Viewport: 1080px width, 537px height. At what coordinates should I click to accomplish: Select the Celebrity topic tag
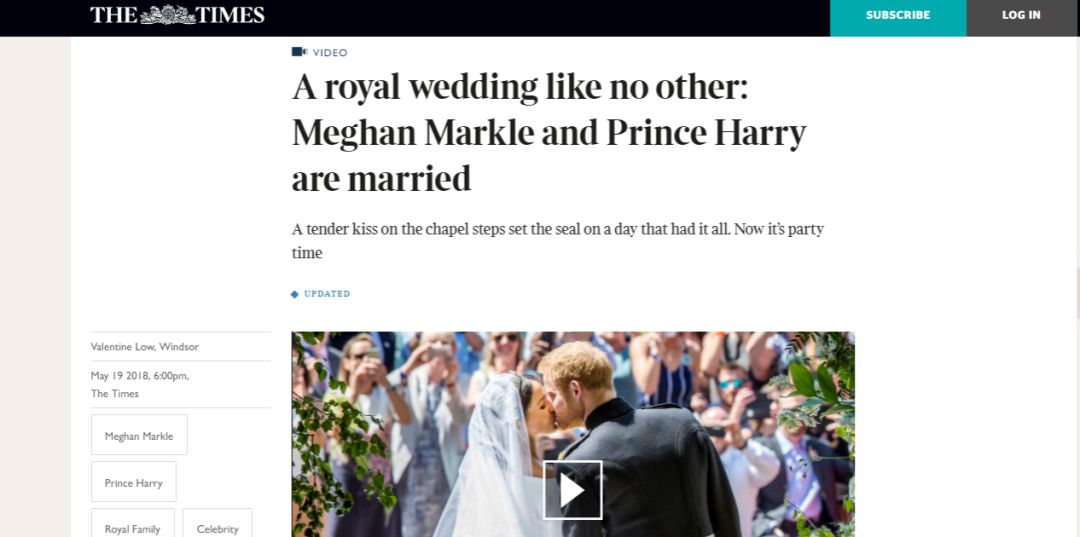tap(218, 523)
